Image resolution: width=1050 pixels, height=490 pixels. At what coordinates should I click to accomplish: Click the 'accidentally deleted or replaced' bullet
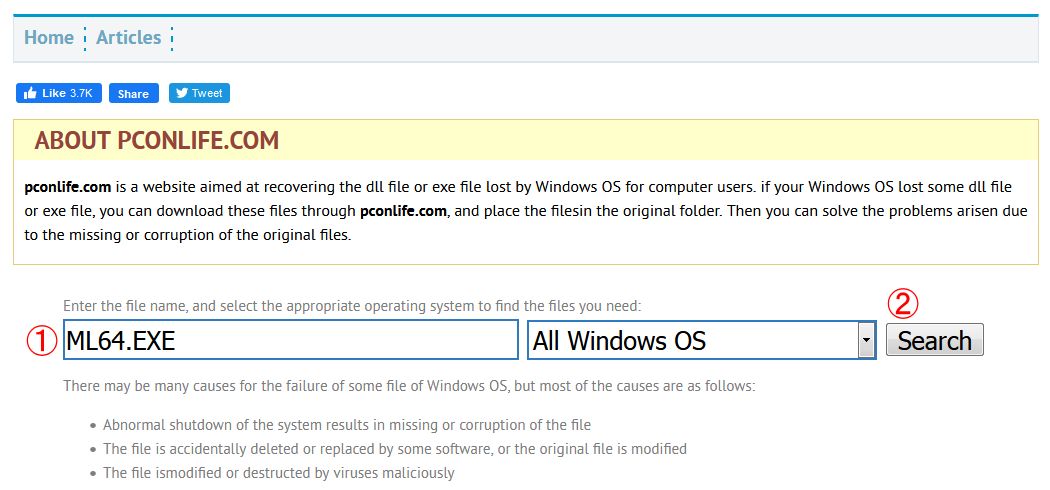394,449
